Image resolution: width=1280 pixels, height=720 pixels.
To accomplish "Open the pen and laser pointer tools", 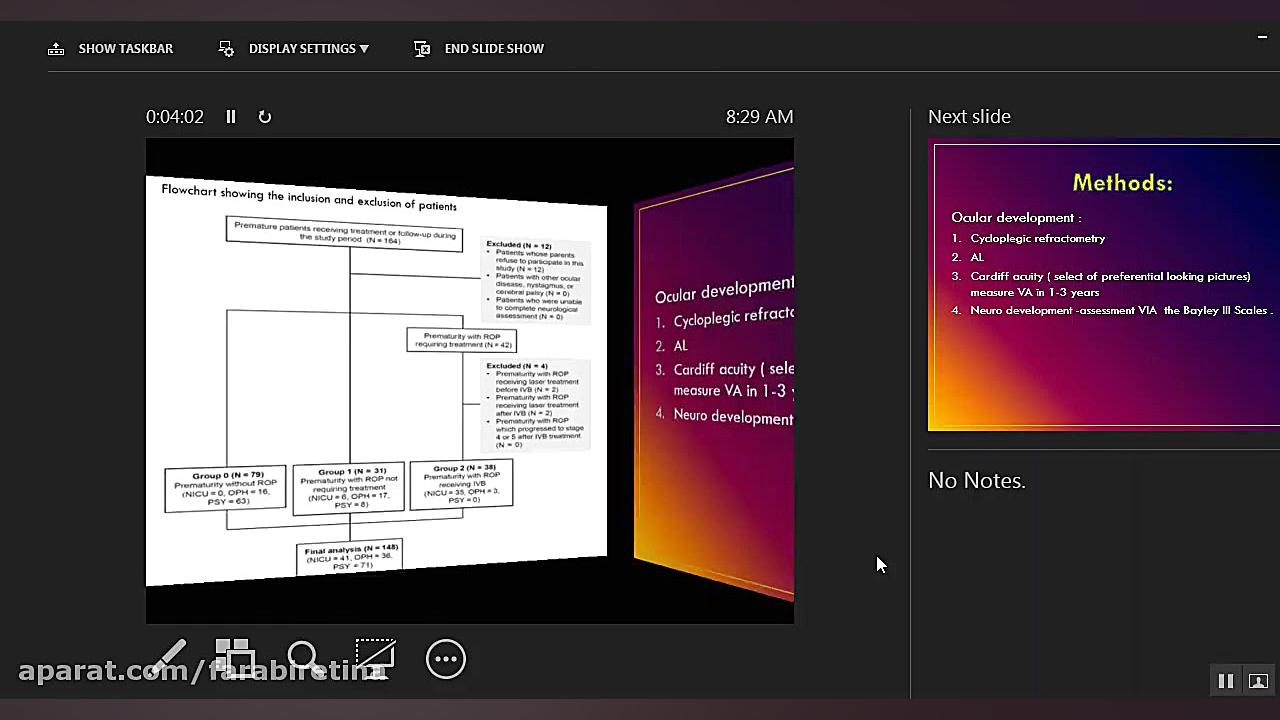I will pos(169,659).
